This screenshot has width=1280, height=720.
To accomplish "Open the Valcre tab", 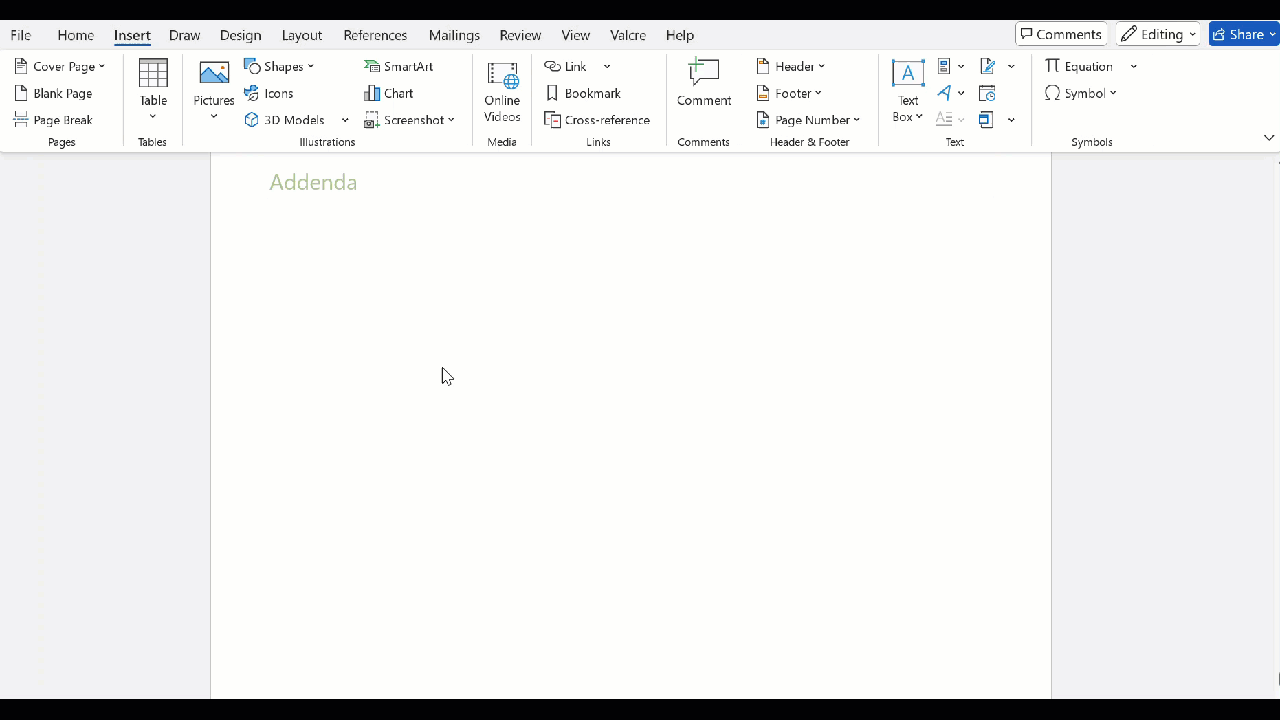I will point(628,35).
